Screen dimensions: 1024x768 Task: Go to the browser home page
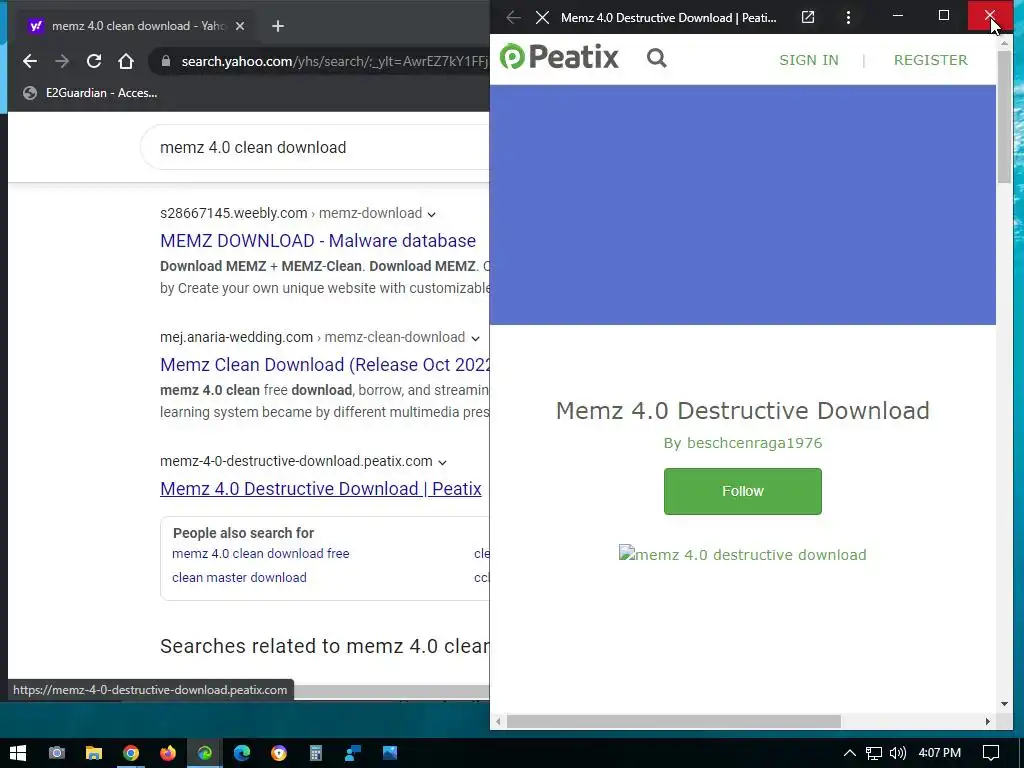coord(126,61)
